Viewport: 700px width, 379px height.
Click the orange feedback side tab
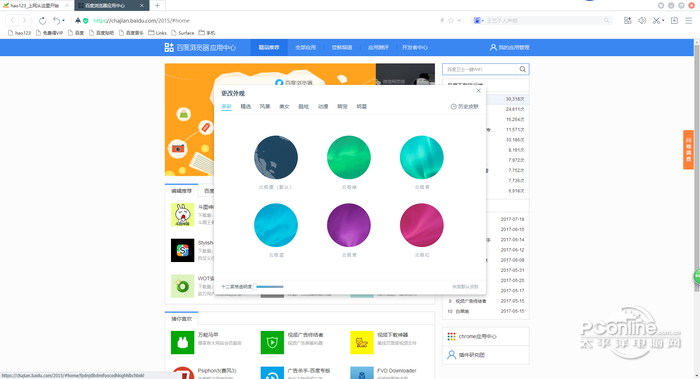688,150
